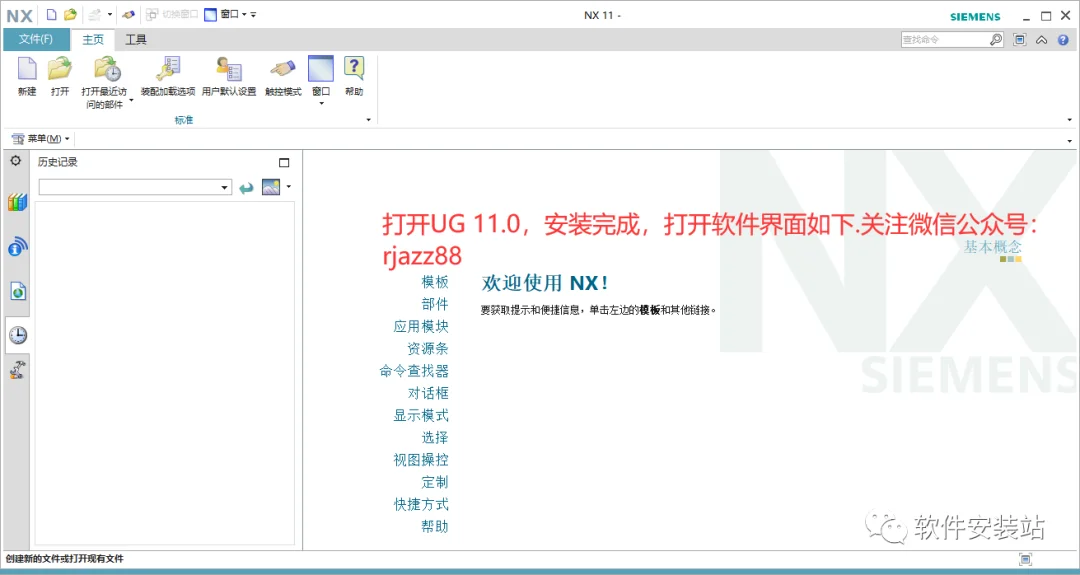Open the 显示模式 welcome link
This screenshot has width=1080, height=575.
[x=421, y=415]
